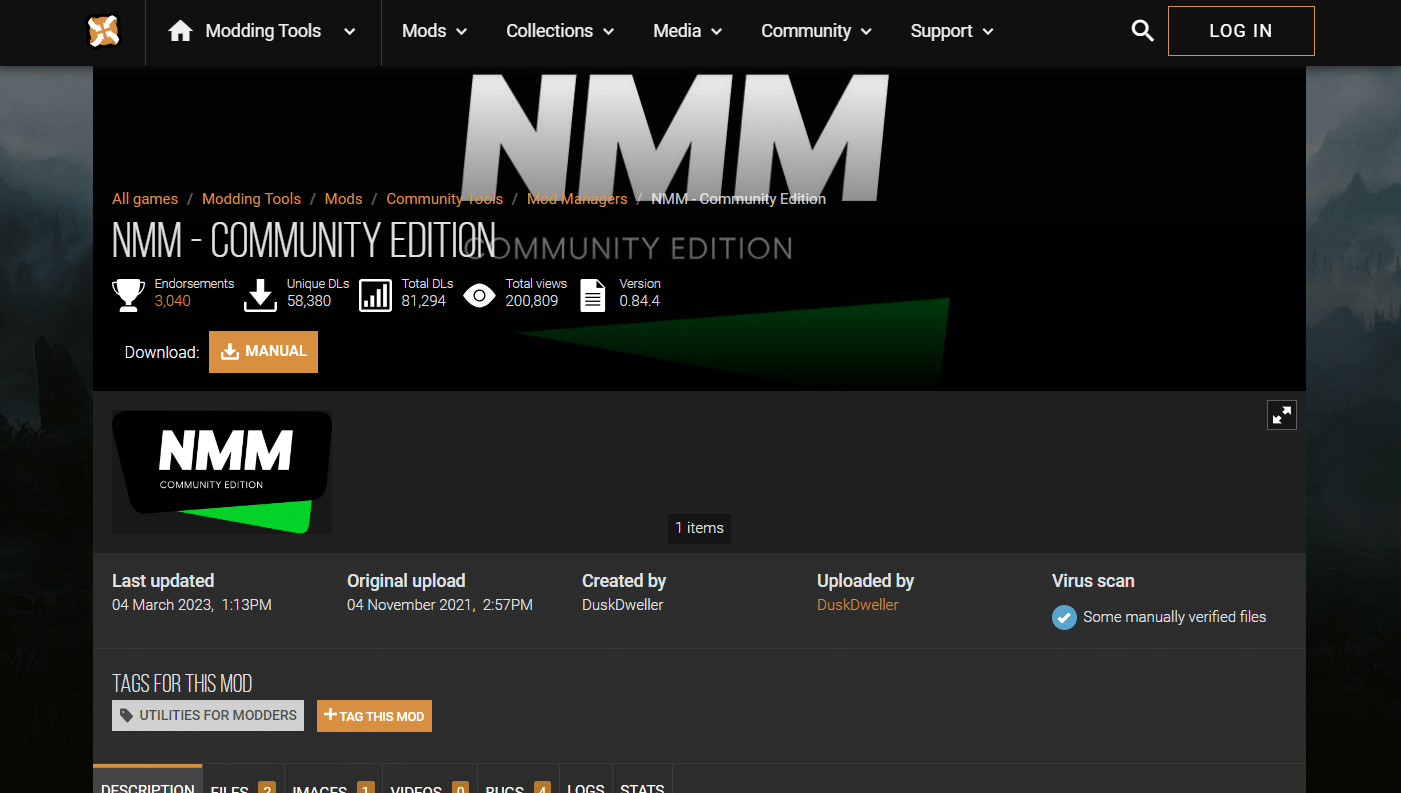Click the Endorsements trophy icon

128,295
